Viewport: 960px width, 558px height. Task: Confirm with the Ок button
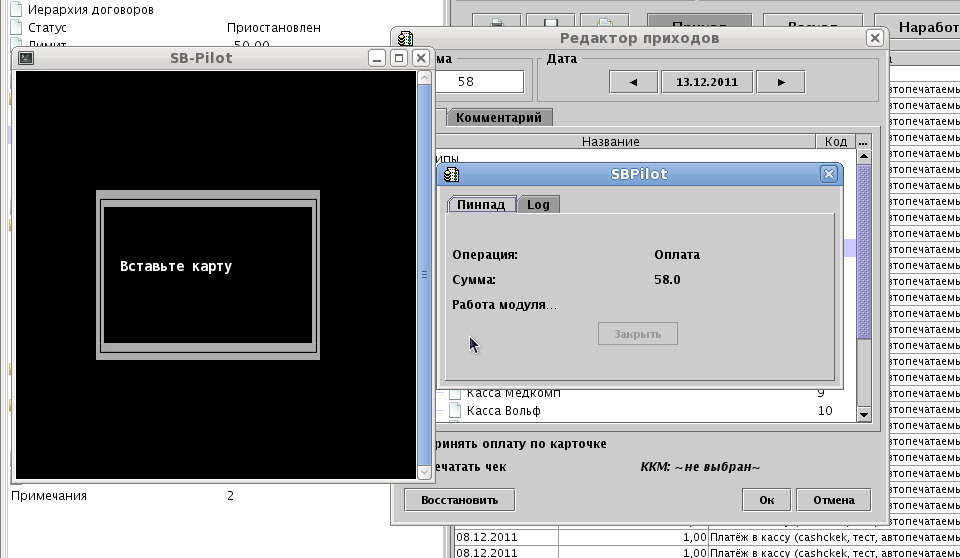tap(767, 500)
